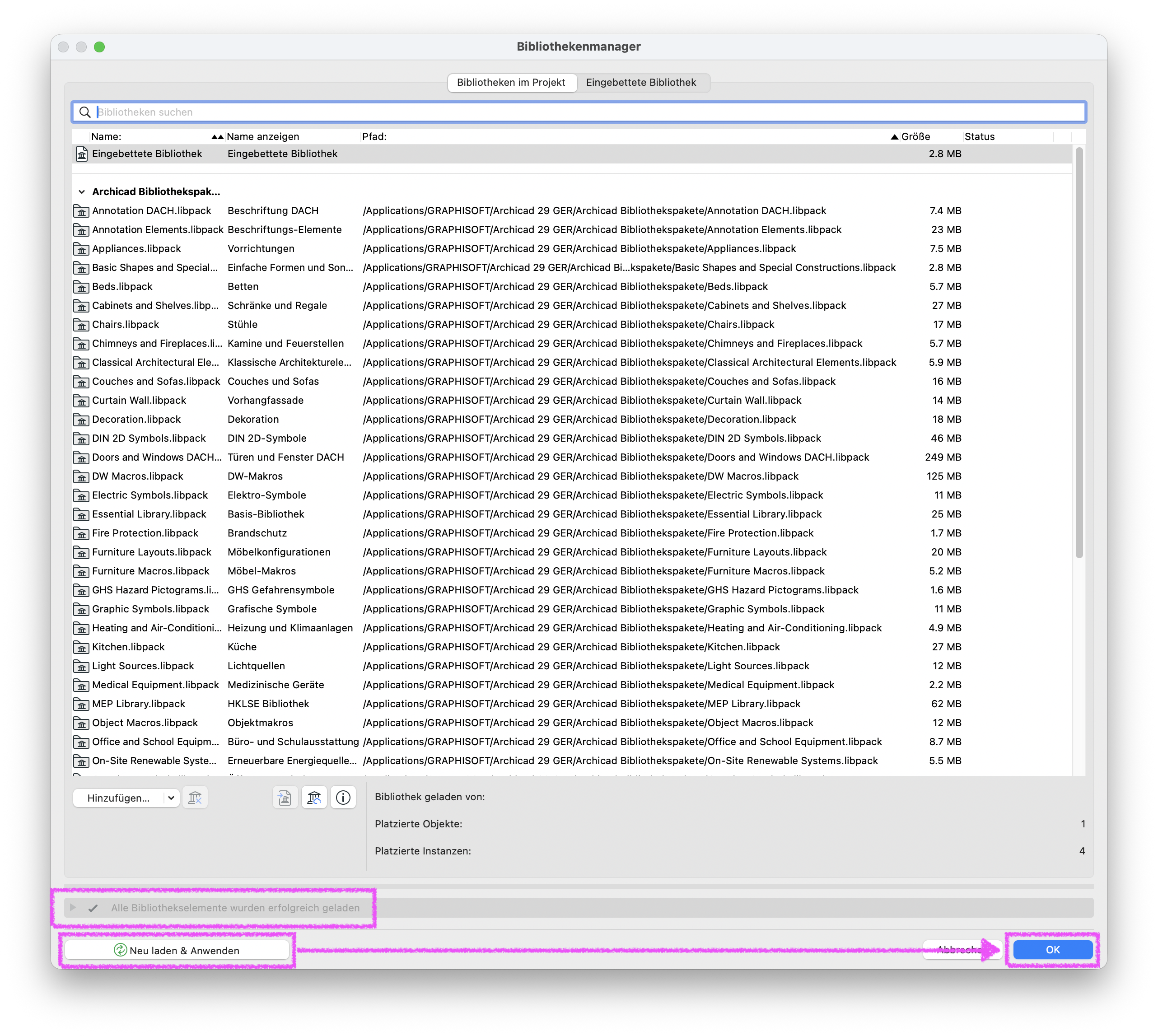This screenshot has width=1158, height=1036.
Task: Click the Fire Protection.libpack package icon
Action: [x=81, y=533]
